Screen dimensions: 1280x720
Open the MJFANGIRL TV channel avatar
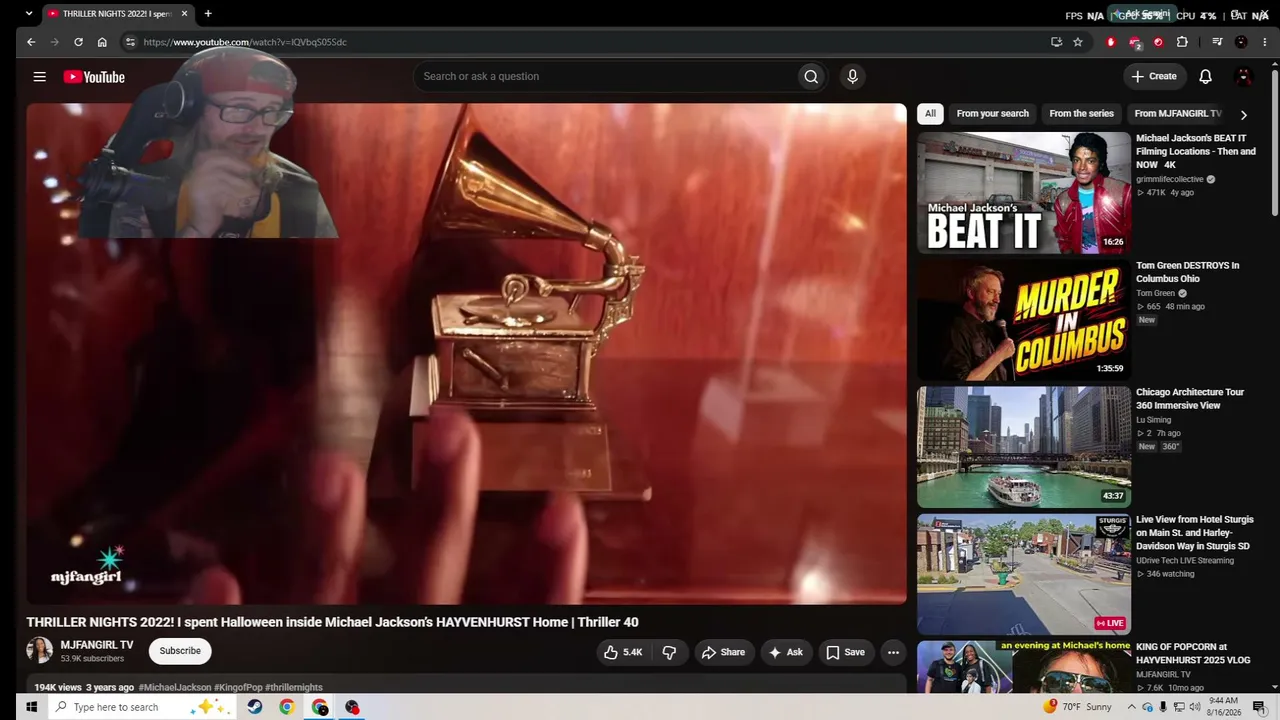[39, 650]
